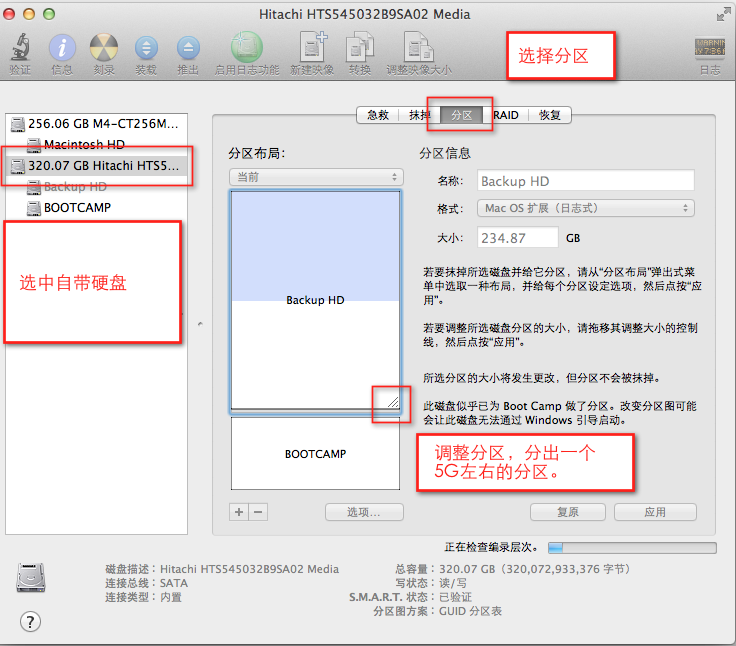Select the 320.07 GB Hitachi disk
The height and width of the screenshot is (646, 736).
point(96,166)
